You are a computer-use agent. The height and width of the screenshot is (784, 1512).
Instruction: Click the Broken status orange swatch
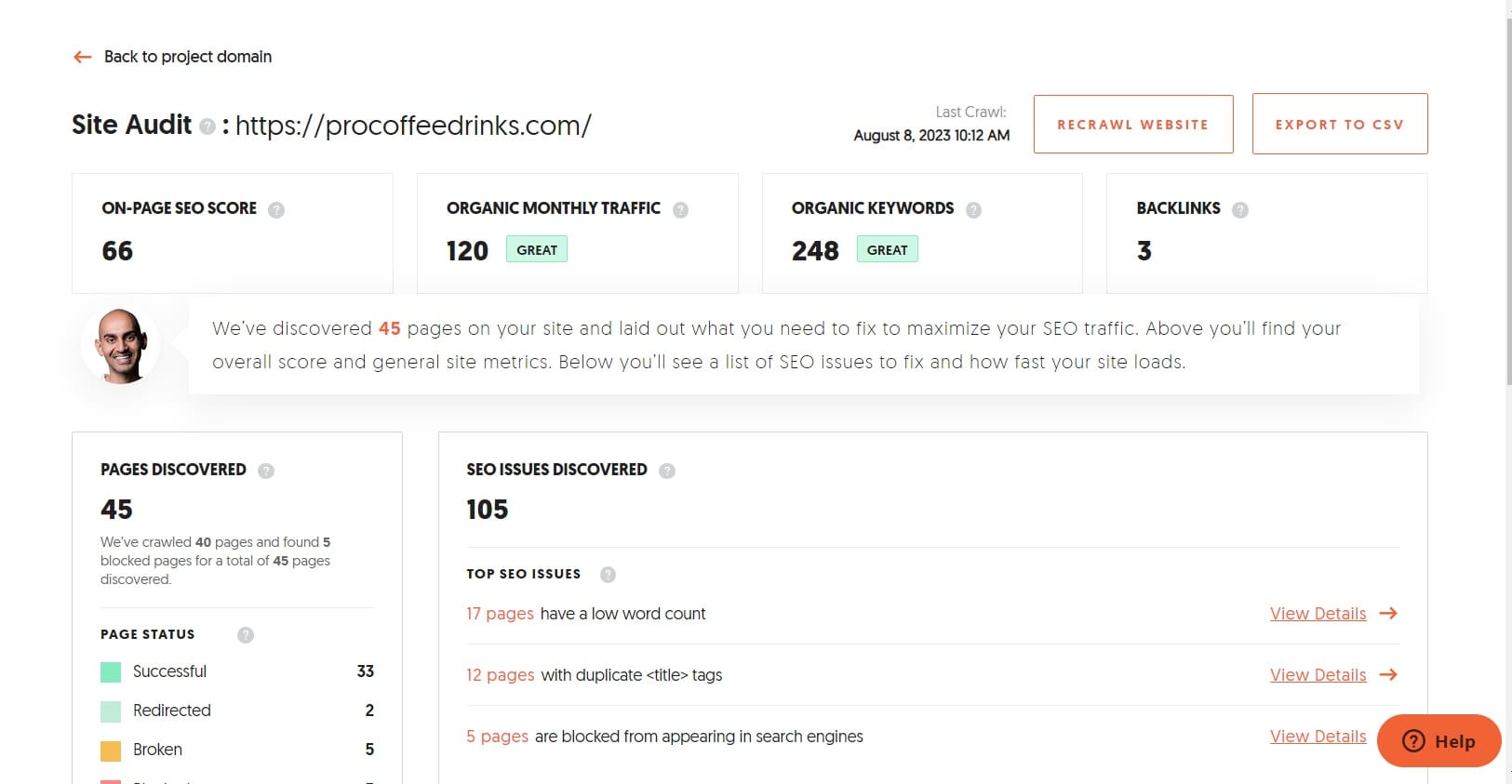coord(111,751)
